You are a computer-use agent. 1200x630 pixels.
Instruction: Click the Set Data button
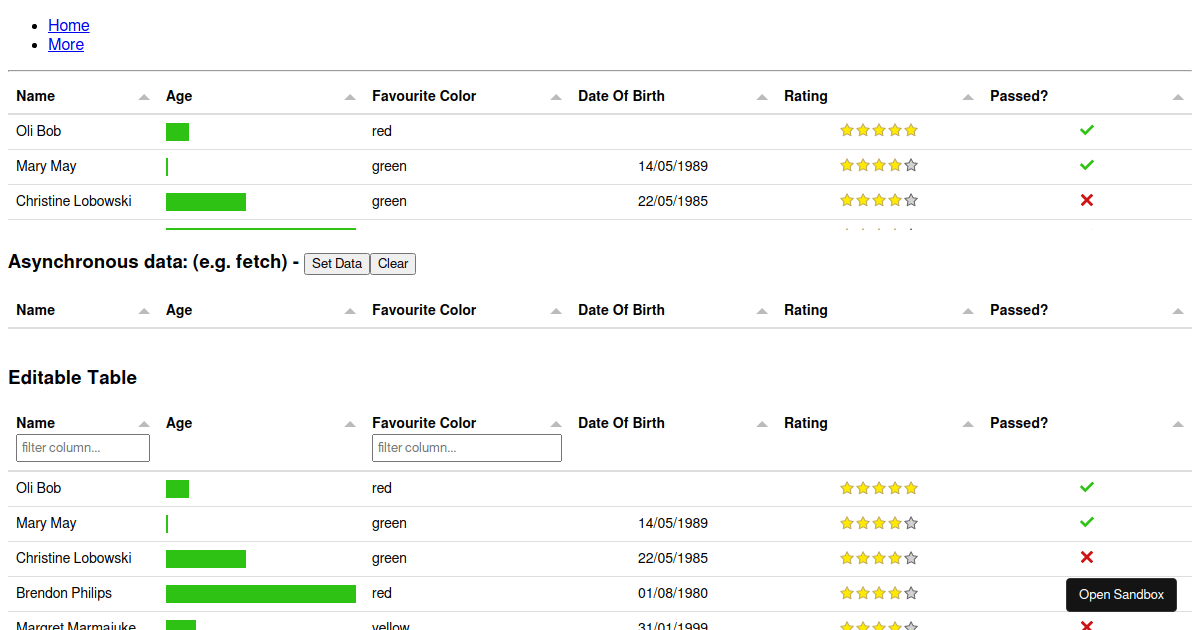coord(336,263)
